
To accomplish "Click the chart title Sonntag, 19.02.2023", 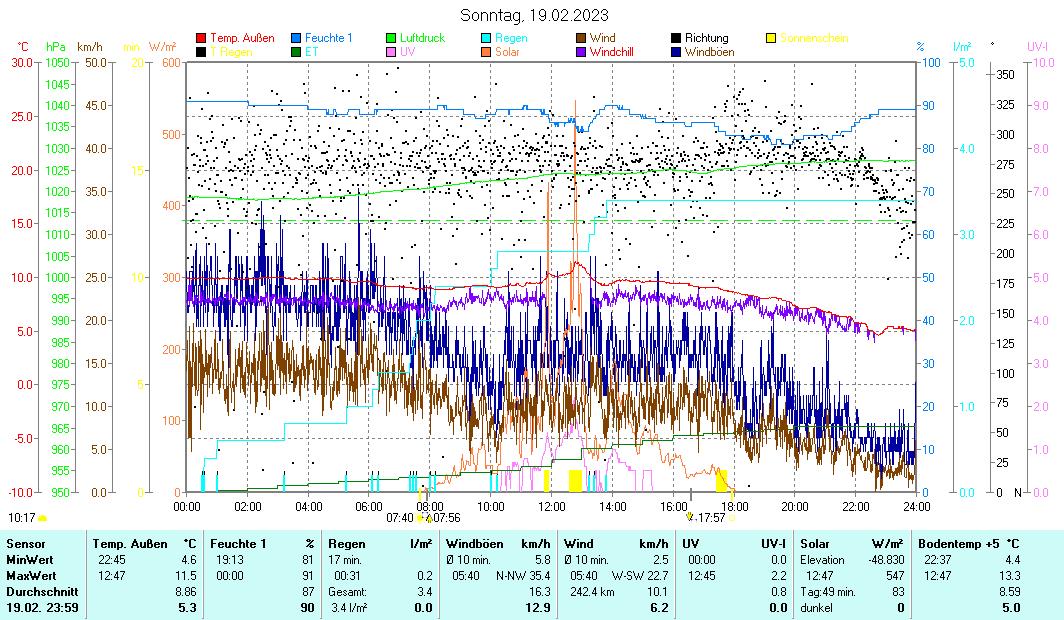I will pyautogui.click(x=533, y=15).
